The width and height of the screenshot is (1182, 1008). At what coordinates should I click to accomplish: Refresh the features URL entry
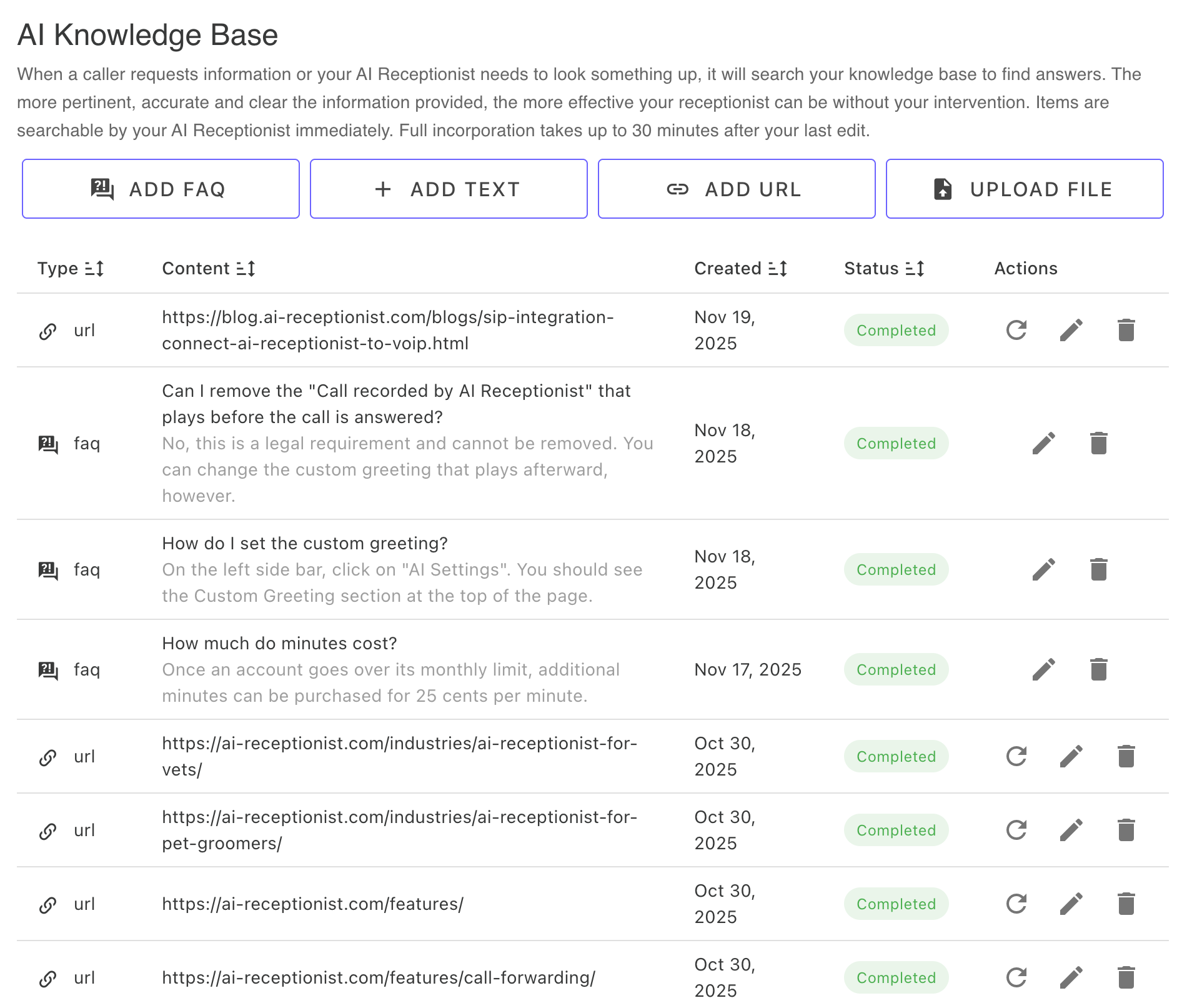pos(1015,903)
